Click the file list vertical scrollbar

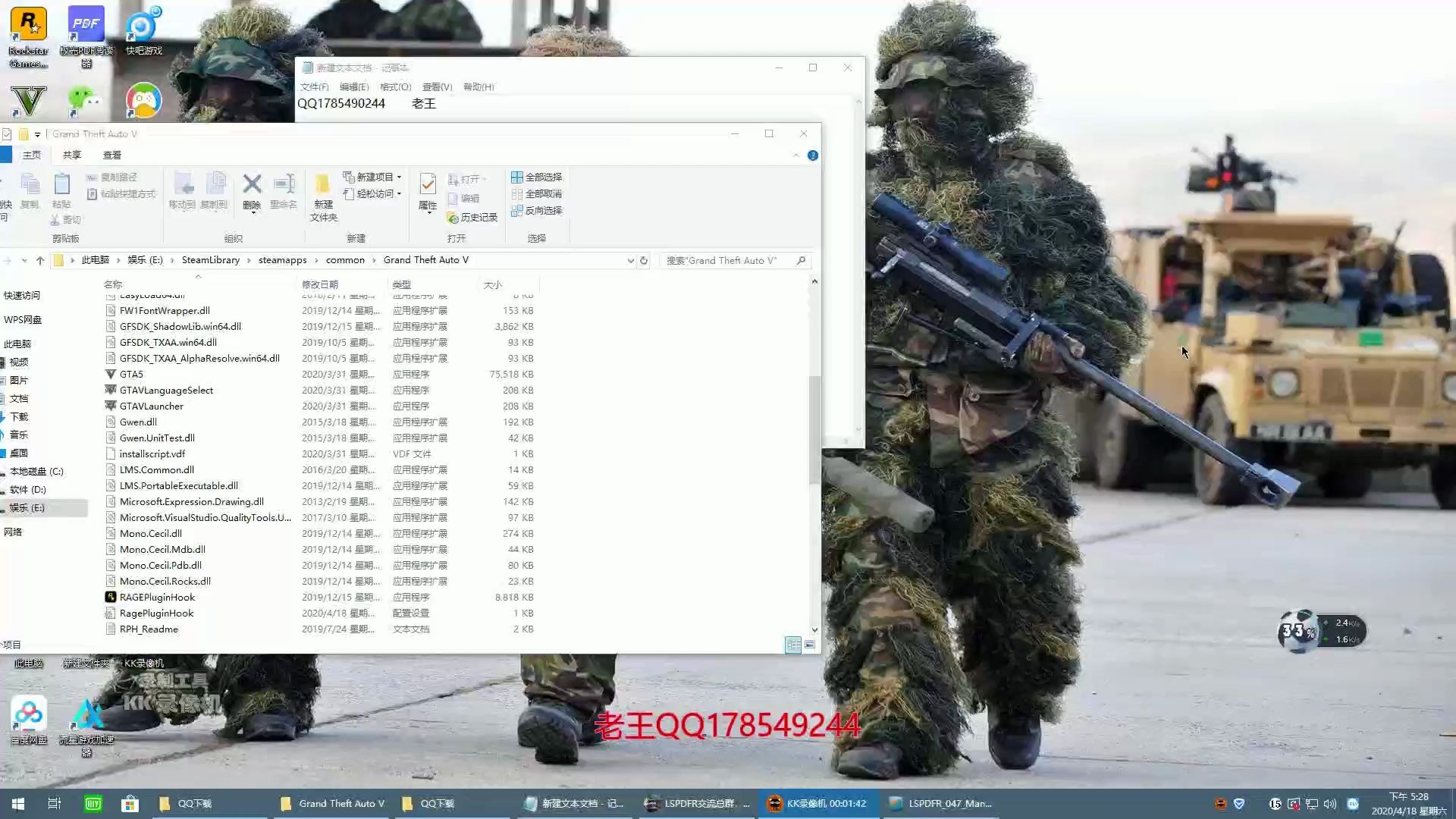click(814, 429)
